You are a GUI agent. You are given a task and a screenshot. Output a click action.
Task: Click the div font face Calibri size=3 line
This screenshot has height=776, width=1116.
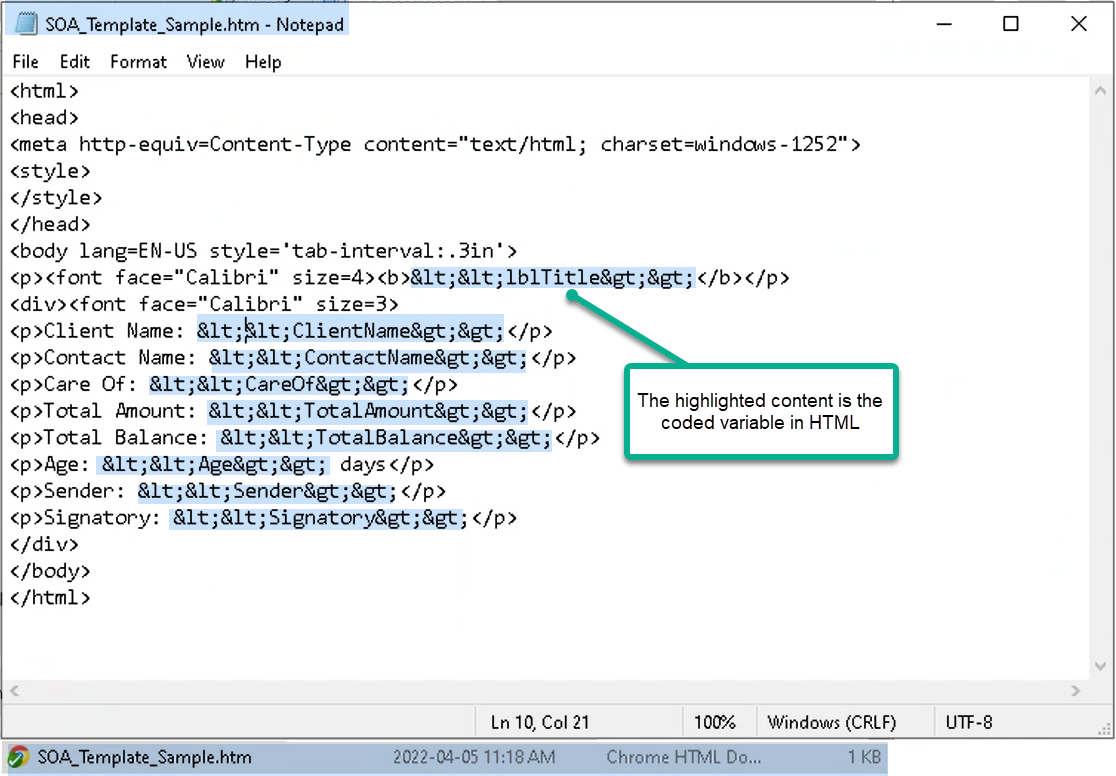[x=204, y=305]
